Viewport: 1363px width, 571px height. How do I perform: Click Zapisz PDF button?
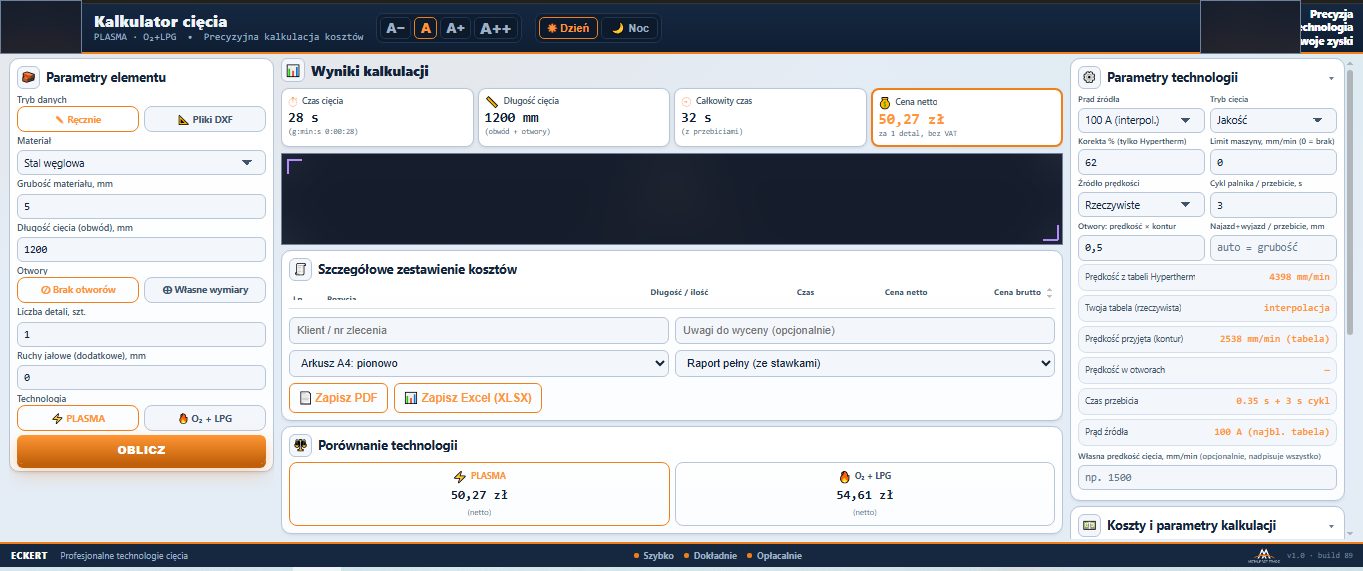pos(338,398)
